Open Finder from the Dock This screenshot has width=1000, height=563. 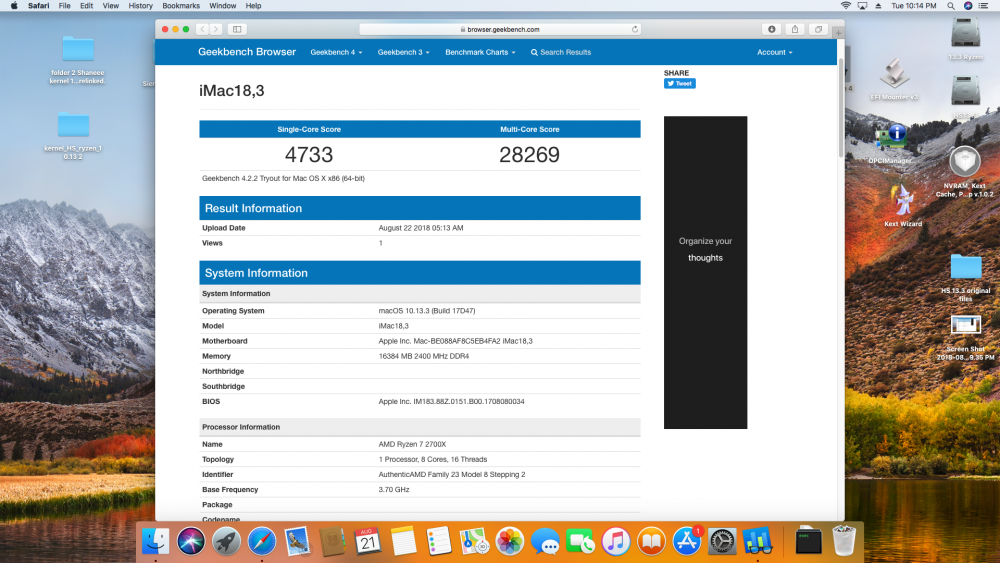pyautogui.click(x=155, y=541)
